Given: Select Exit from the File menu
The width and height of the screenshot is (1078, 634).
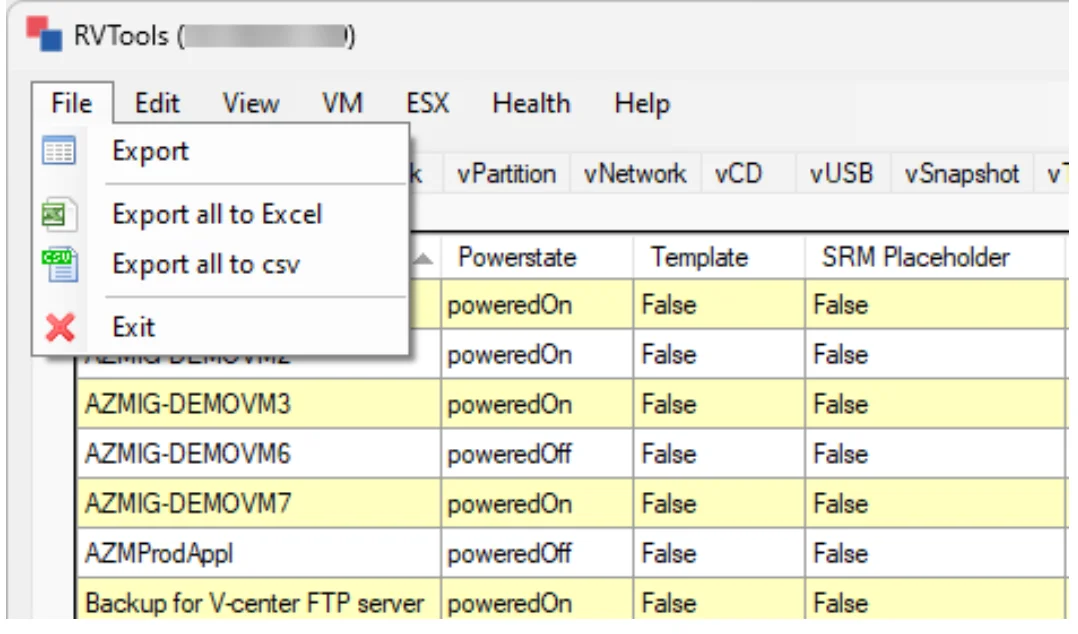Looking at the screenshot, I should point(133,327).
